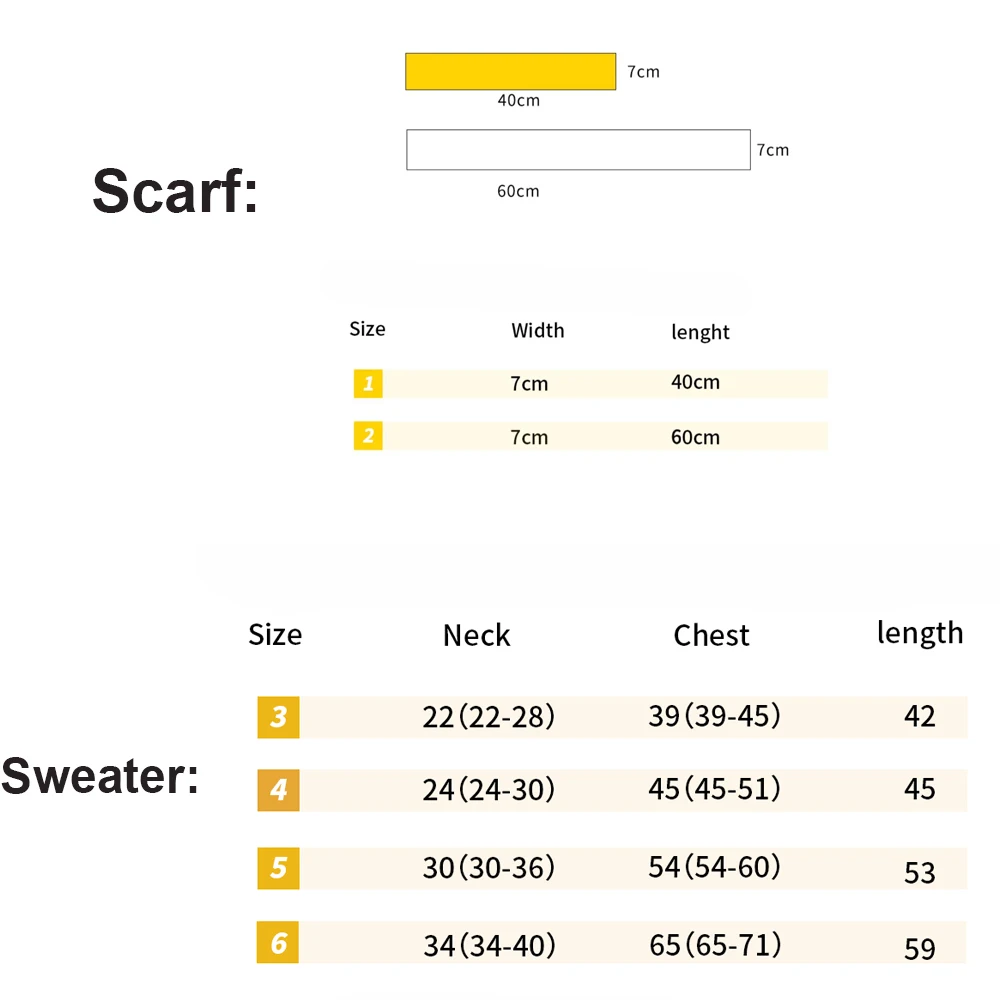Click the white 60cm scarf rectangle
The image size is (1000, 1000).
click(x=578, y=149)
